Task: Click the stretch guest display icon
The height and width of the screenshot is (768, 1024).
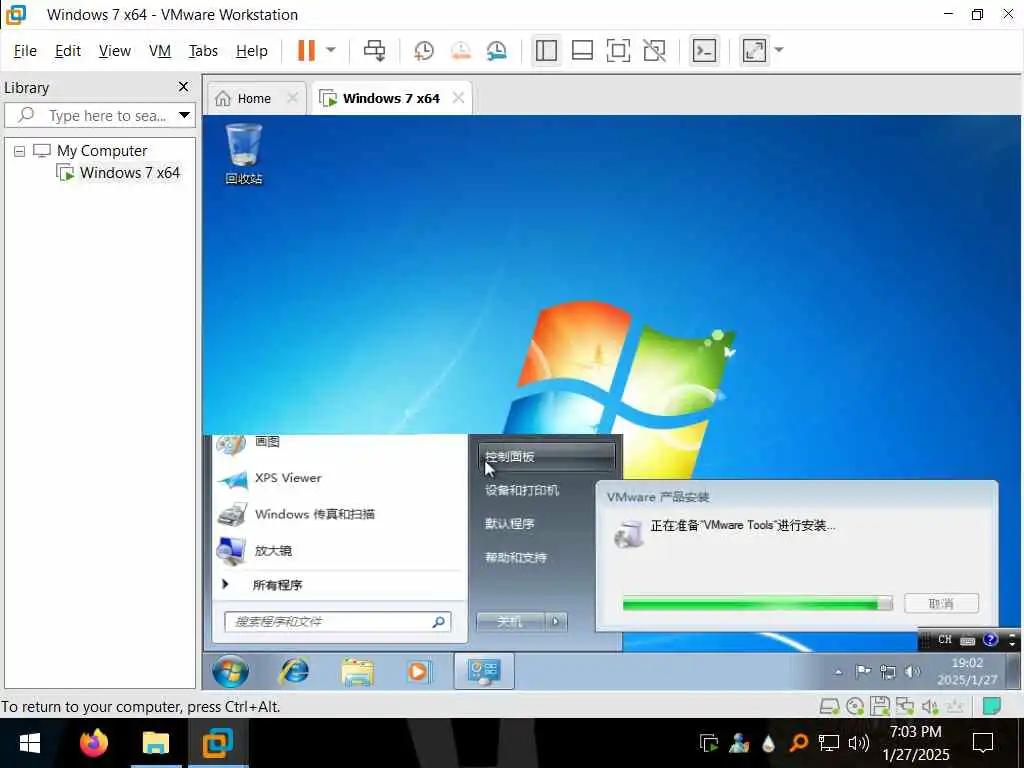Action: (x=754, y=50)
